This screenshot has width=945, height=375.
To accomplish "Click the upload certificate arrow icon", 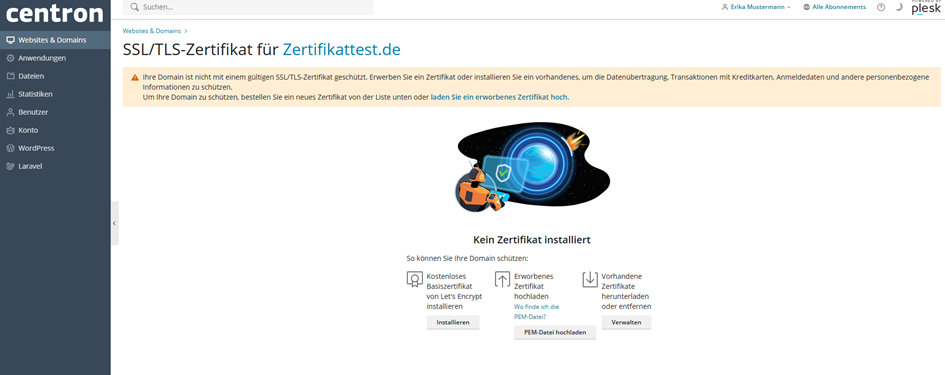I will click(x=502, y=279).
